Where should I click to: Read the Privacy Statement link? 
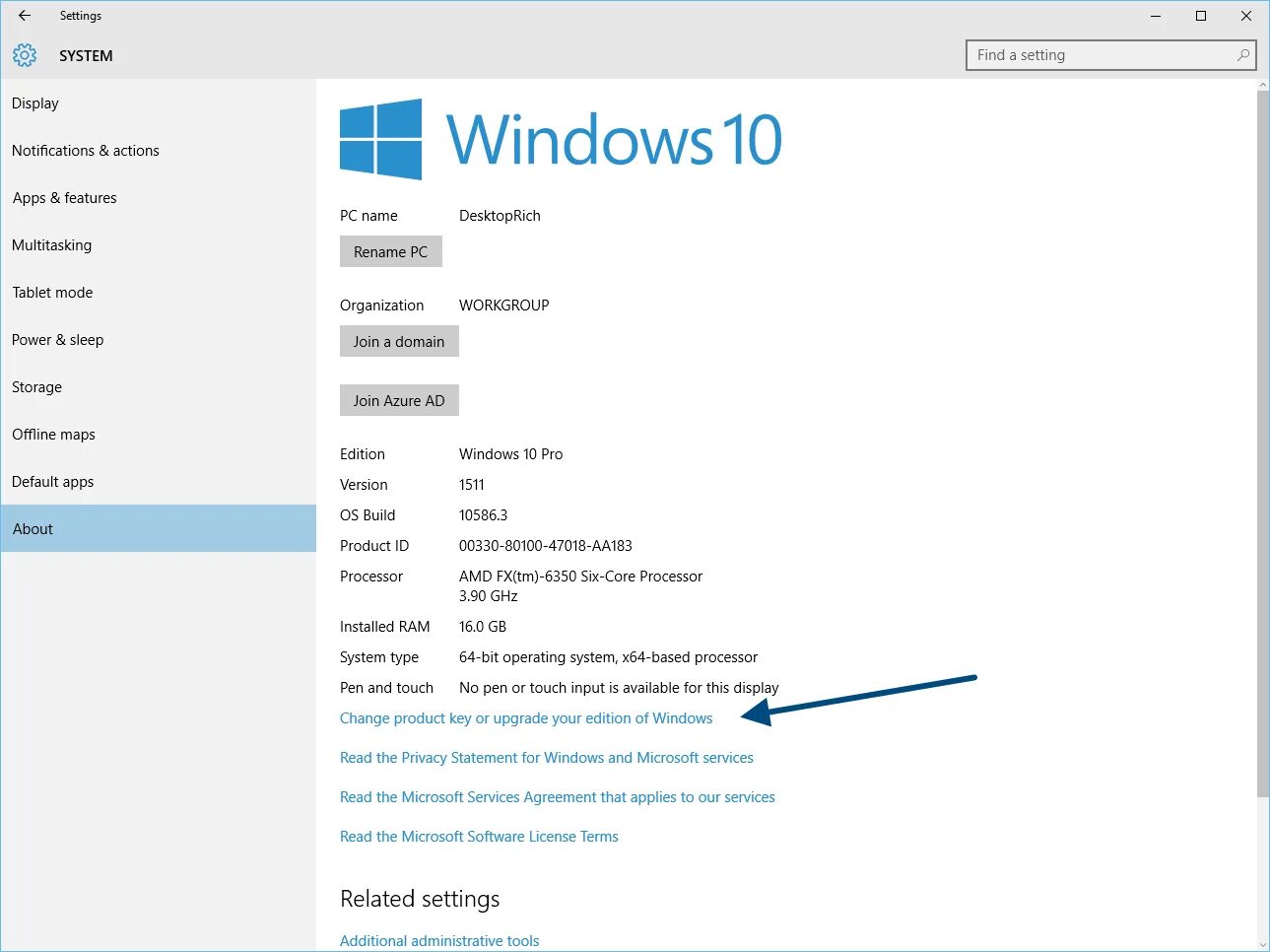tap(547, 758)
